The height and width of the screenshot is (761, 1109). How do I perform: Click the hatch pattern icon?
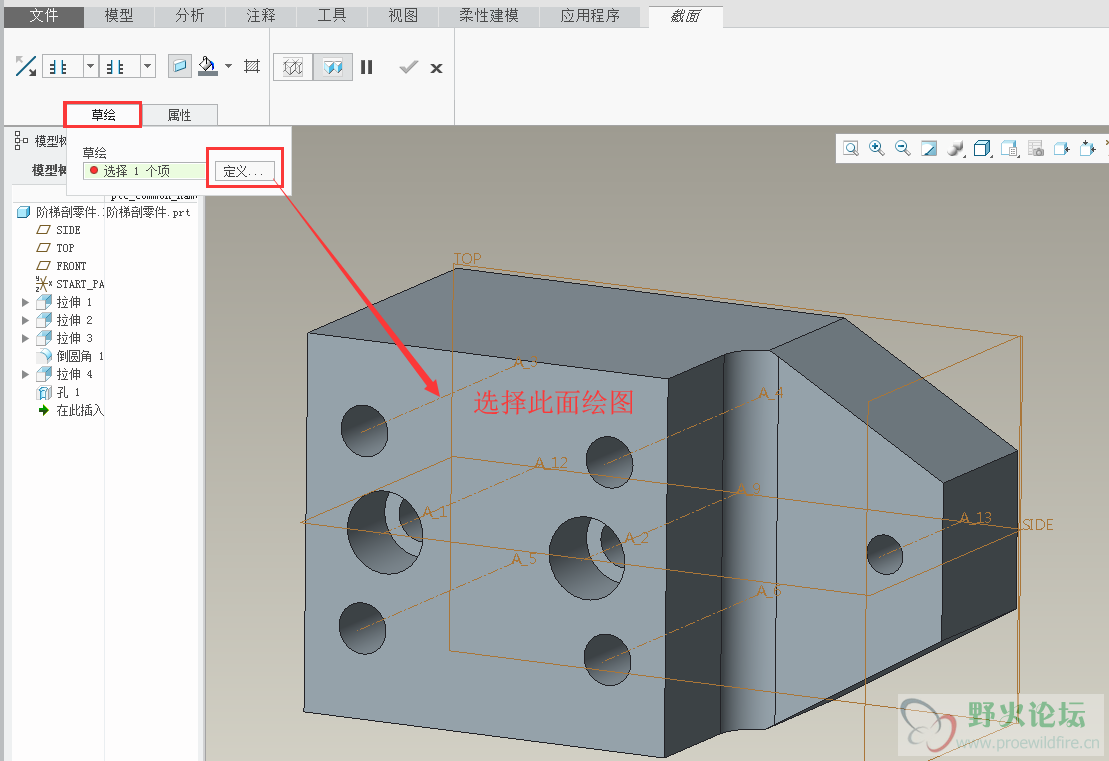[252, 66]
